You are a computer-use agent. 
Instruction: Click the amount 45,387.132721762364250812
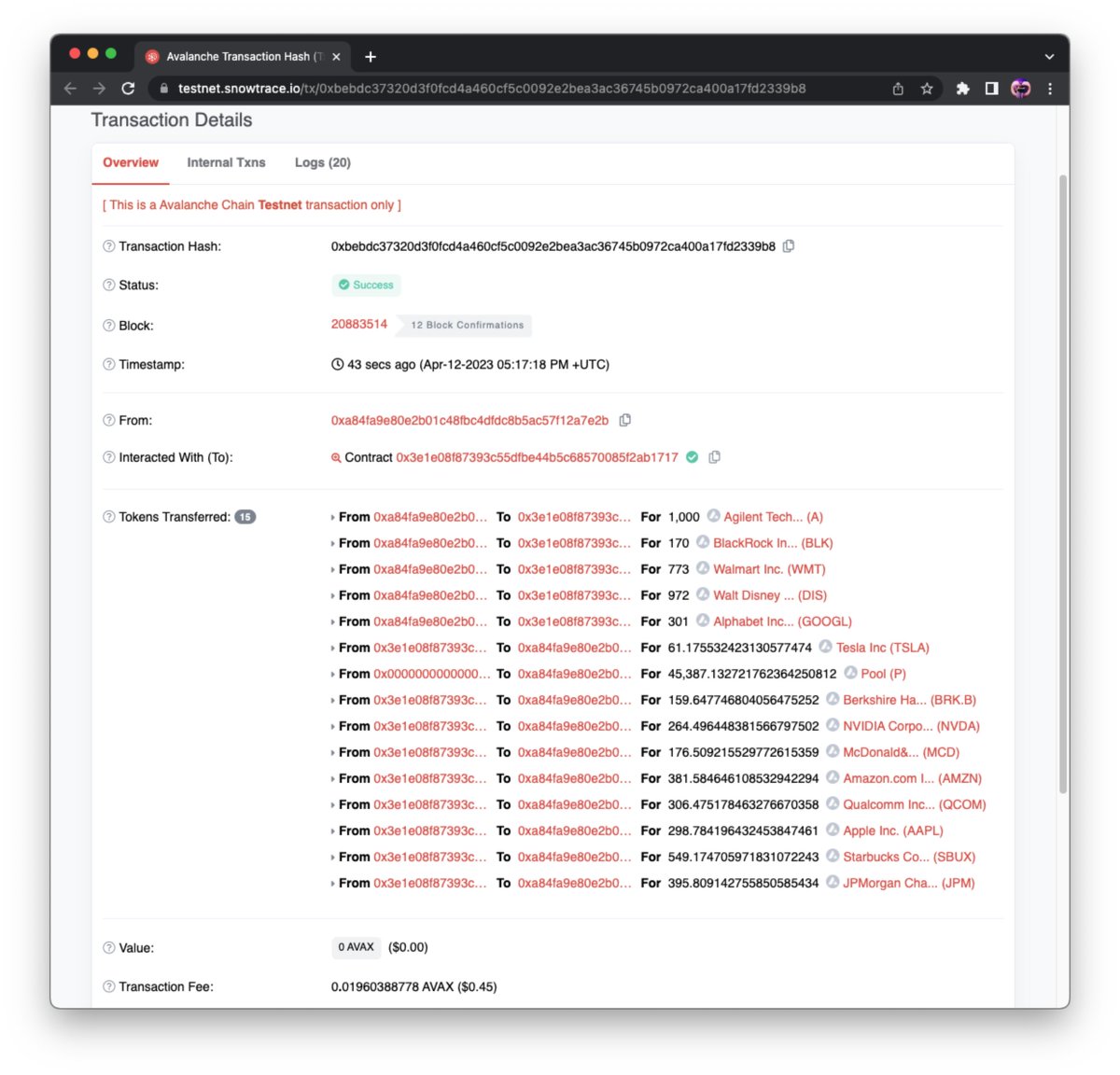pos(752,674)
